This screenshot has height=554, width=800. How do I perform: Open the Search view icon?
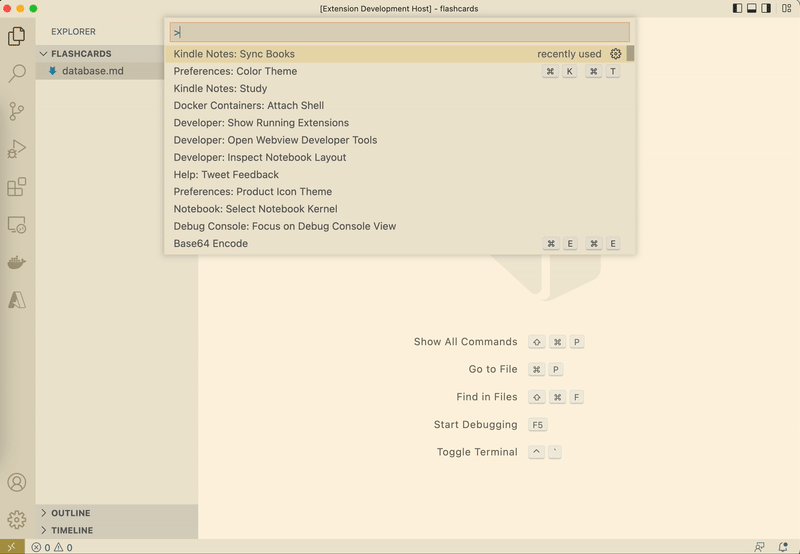17,73
